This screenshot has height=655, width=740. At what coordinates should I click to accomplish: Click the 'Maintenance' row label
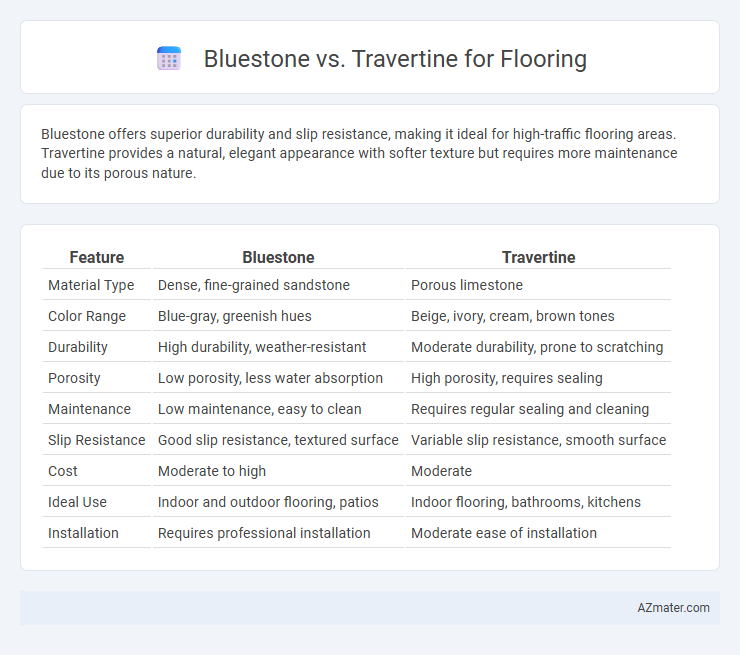pos(89,409)
